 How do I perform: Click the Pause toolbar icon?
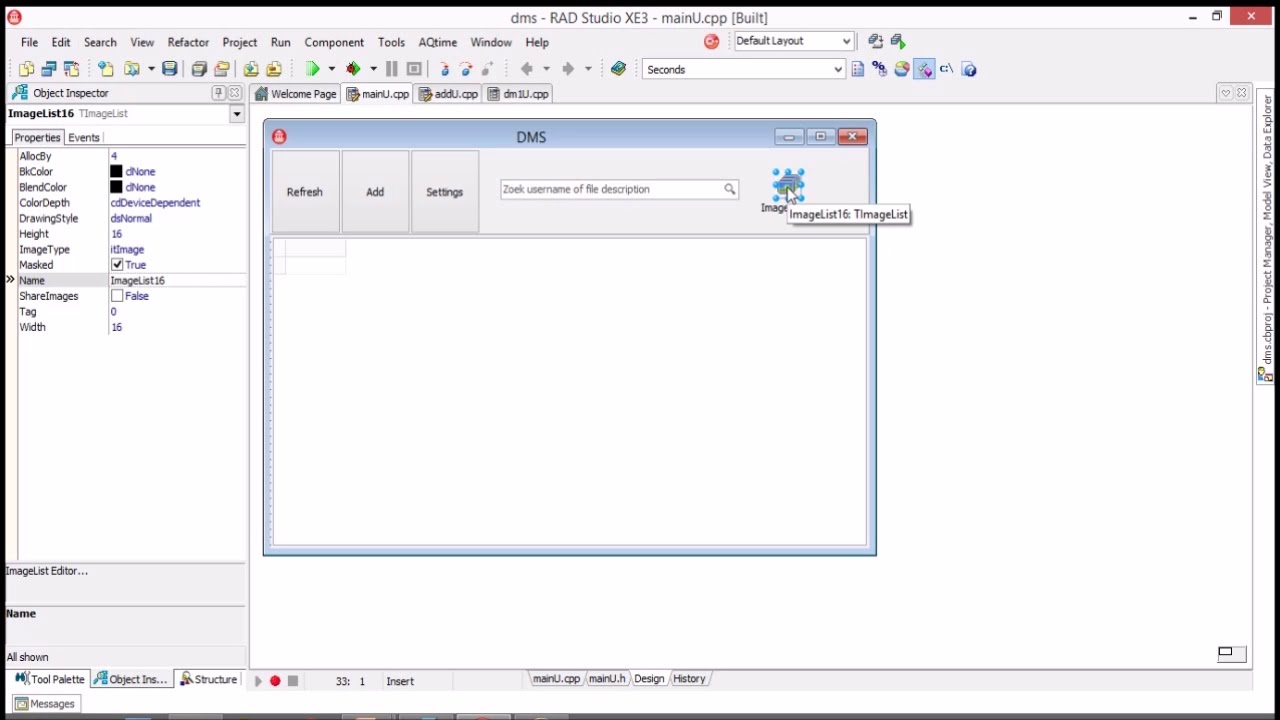click(x=392, y=69)
